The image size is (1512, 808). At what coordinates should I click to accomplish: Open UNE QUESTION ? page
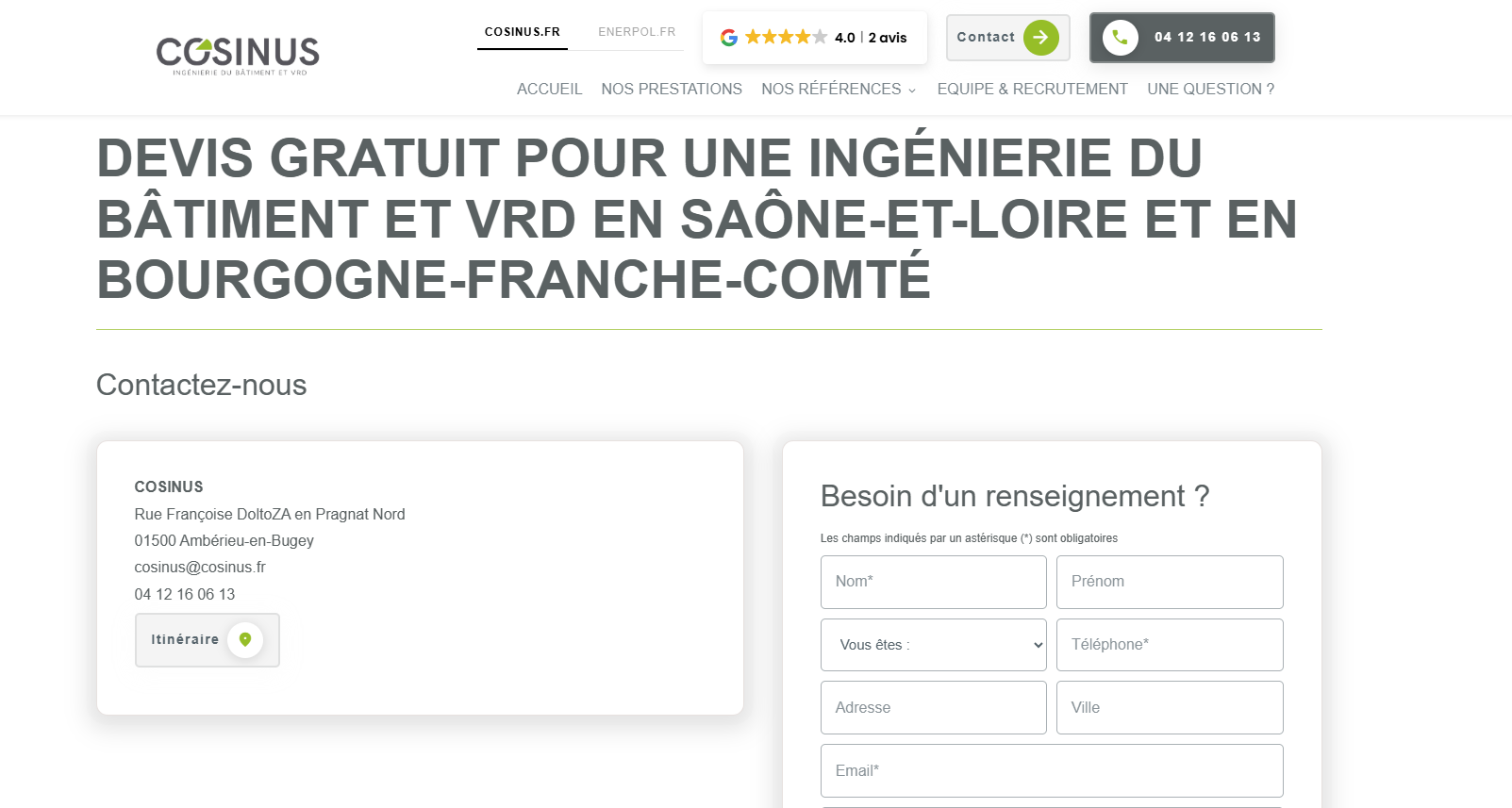point(1211,89)
